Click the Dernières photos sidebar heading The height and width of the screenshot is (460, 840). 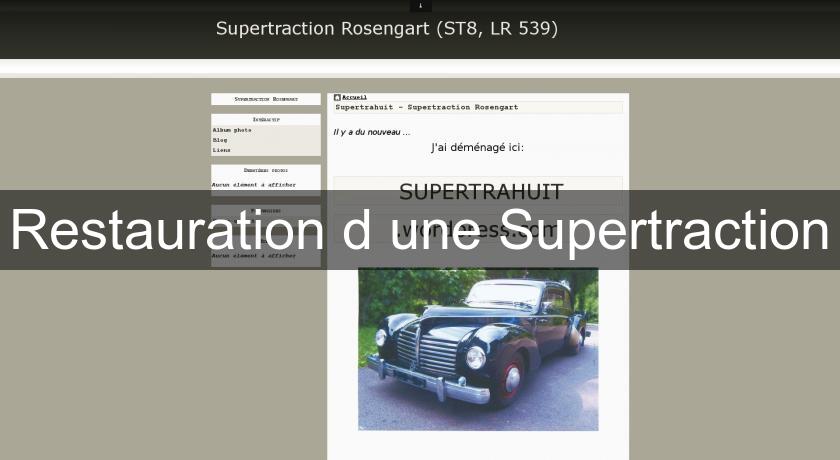click(x=266, y=170)
